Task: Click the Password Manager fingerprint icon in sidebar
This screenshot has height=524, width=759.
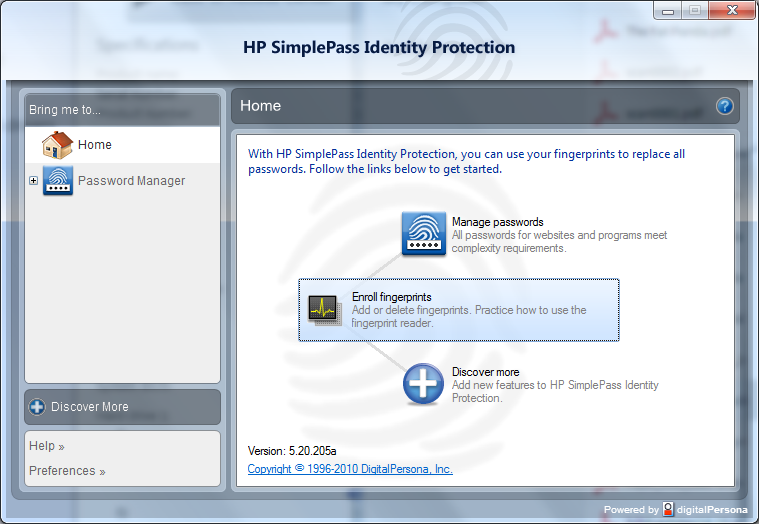Action: (x=58, y=180)
